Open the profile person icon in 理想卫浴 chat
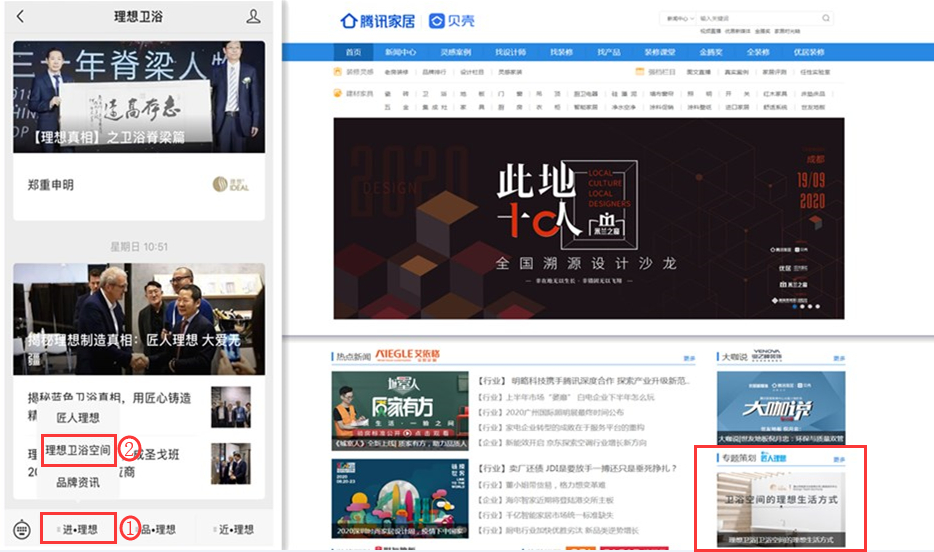934x552 pixels. click(x=253, y=16)
